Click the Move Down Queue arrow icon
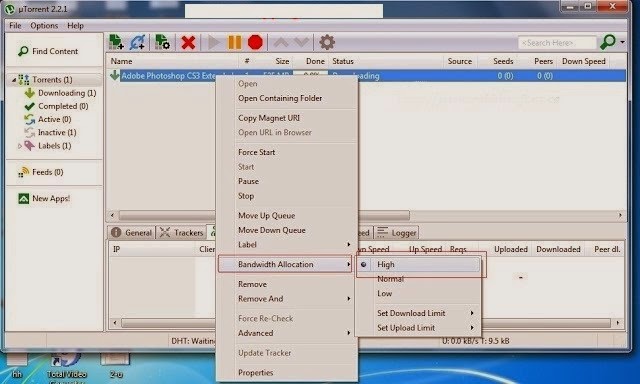 (301, 42)
